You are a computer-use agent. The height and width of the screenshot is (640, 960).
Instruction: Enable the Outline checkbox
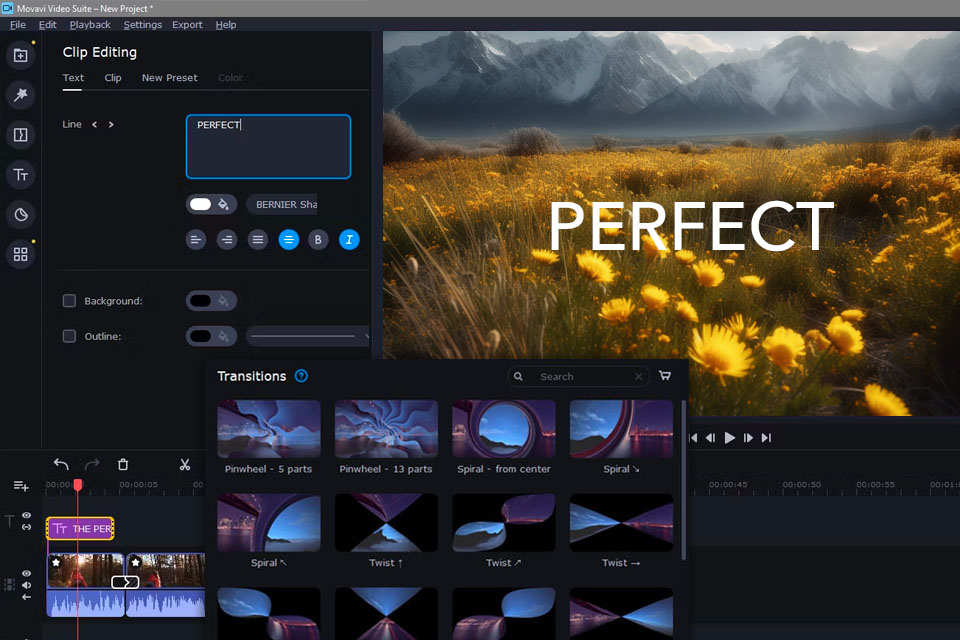[69, 336]
